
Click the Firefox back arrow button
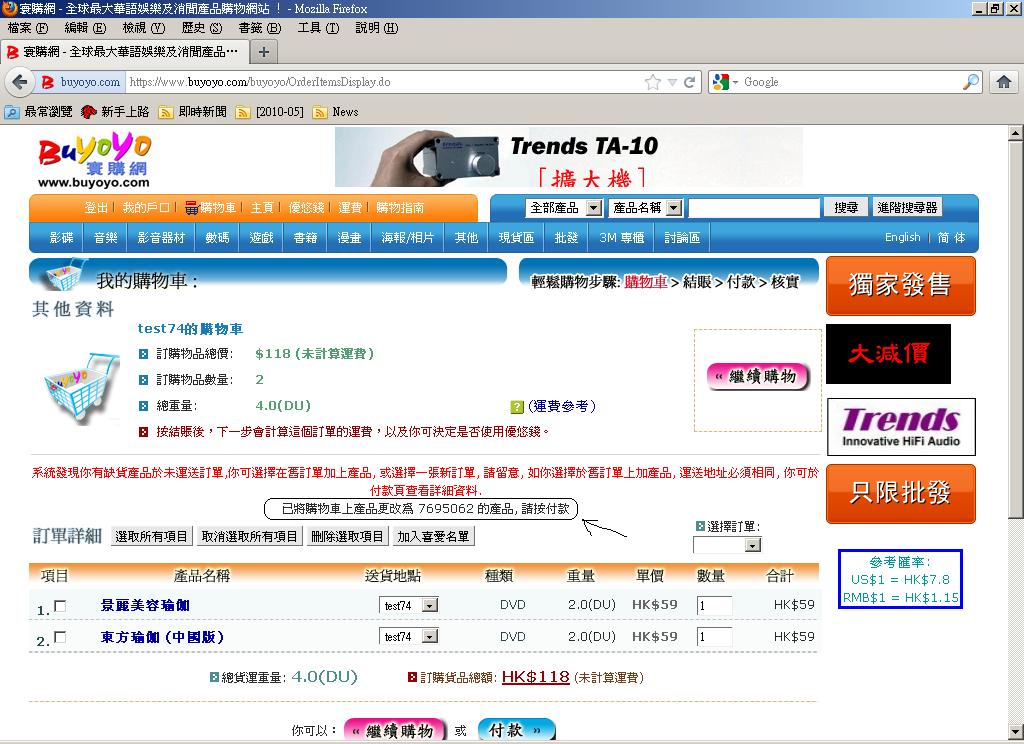point(20,82)
